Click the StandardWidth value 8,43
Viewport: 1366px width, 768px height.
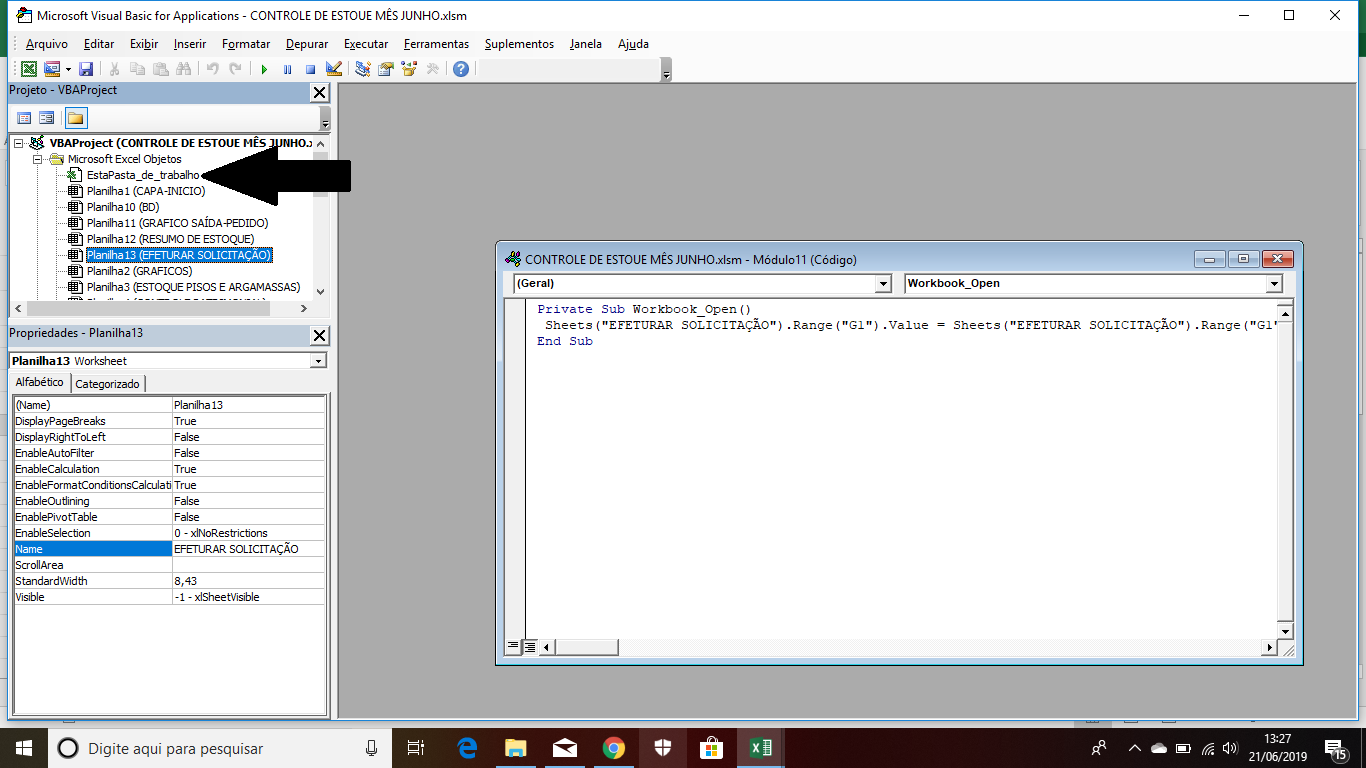(x=249, y=581)
